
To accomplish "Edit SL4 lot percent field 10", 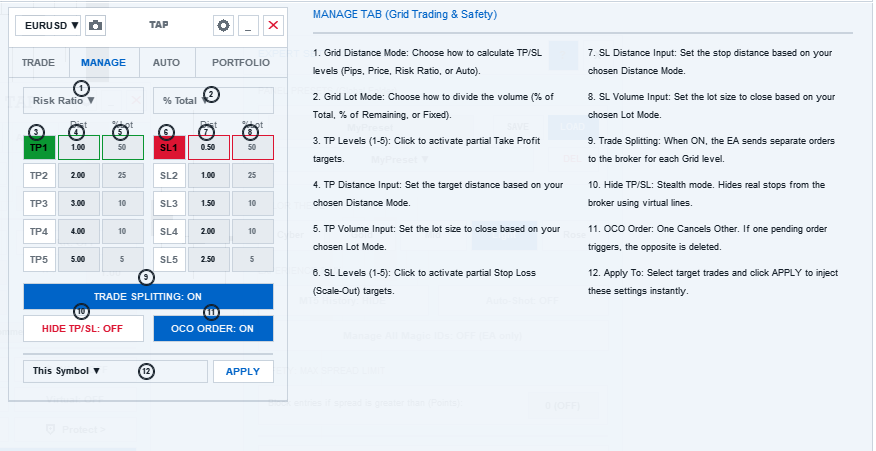I will tap(253, 231).
